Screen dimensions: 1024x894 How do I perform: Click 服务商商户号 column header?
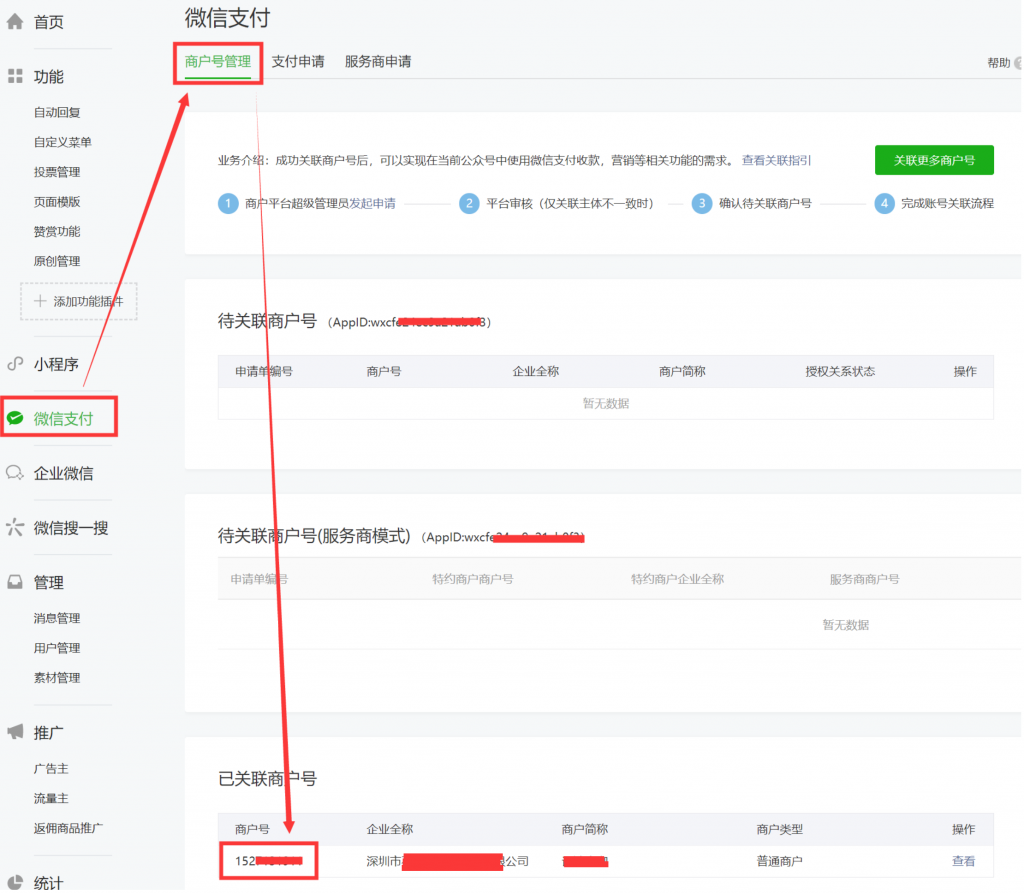pyautogui.click(x=864, y=579)
